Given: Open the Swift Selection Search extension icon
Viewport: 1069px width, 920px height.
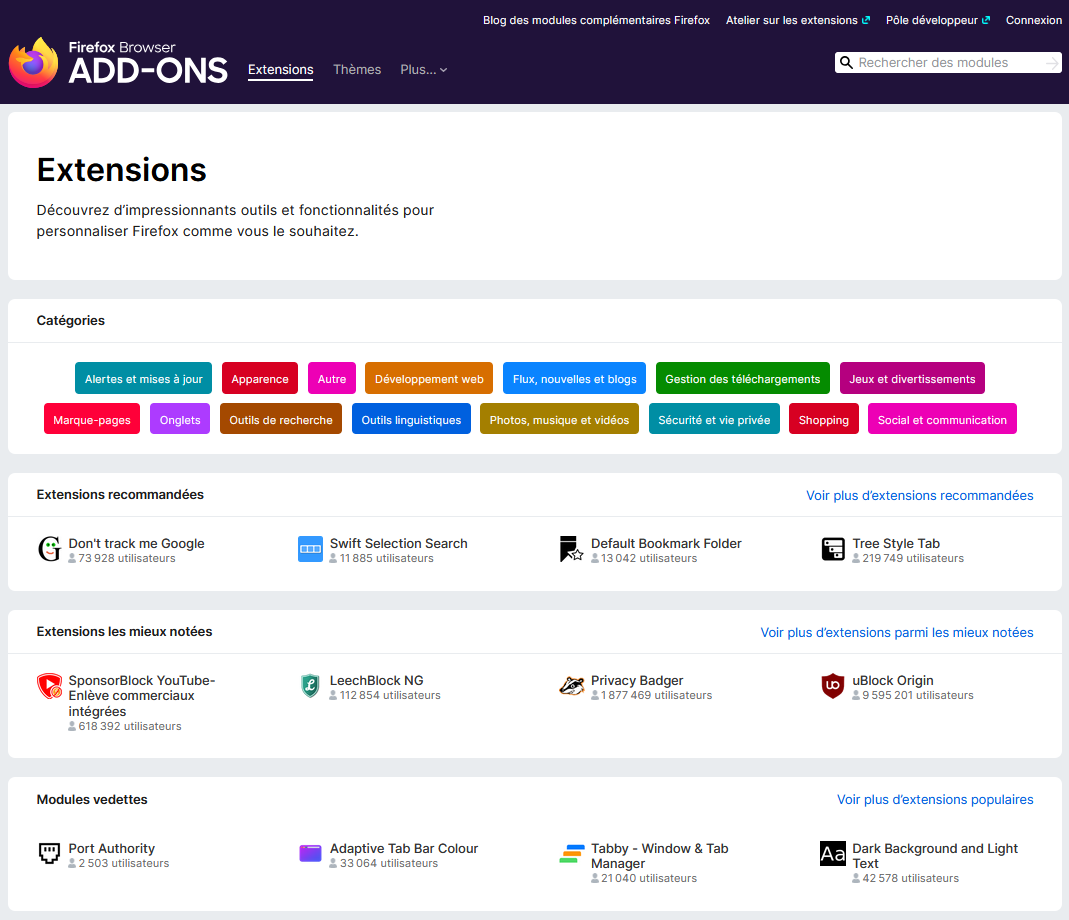Looking at the screenshot, I should pos(310,549).
